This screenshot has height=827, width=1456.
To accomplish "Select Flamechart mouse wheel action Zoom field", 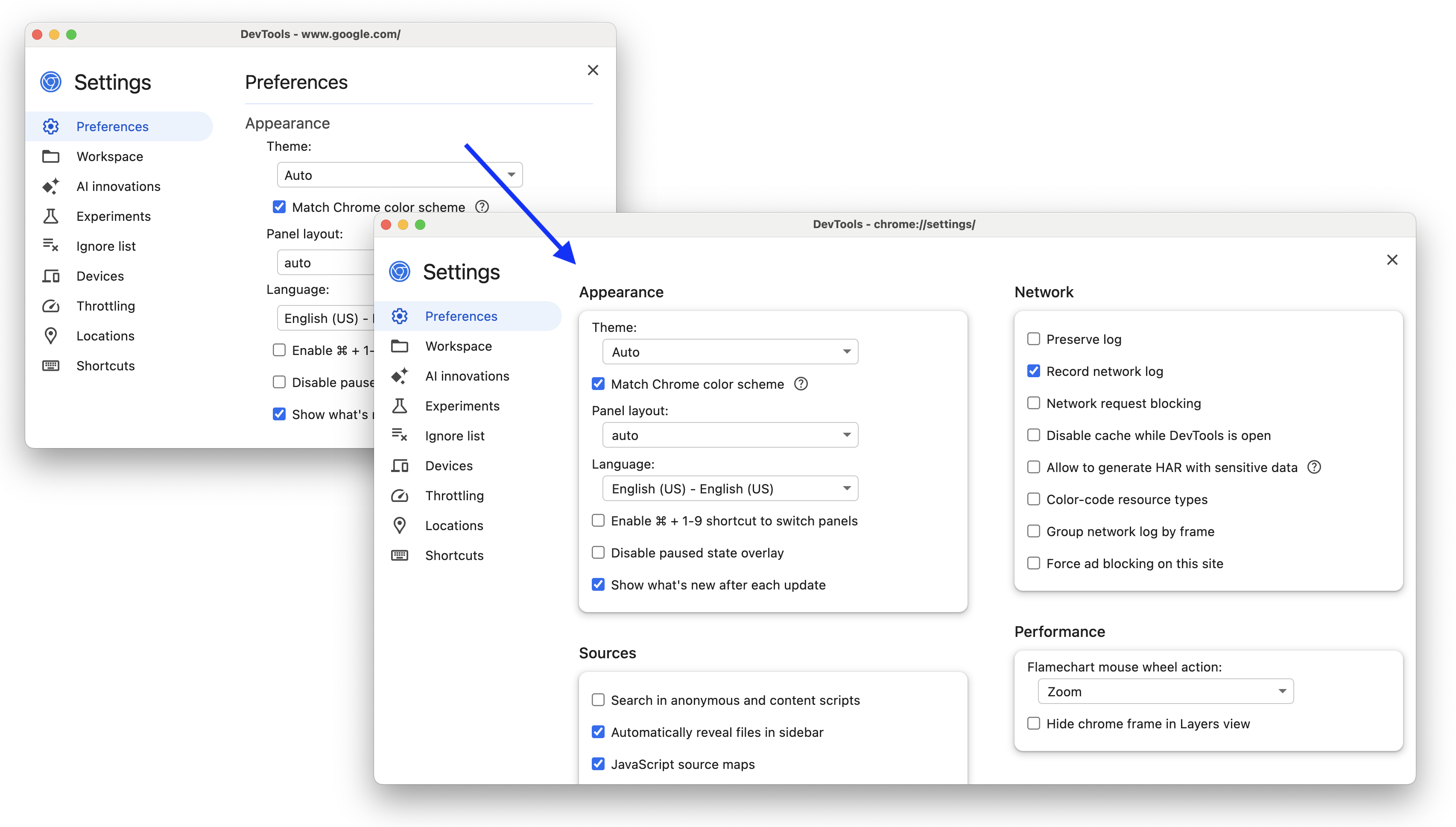I will 1163,691.
